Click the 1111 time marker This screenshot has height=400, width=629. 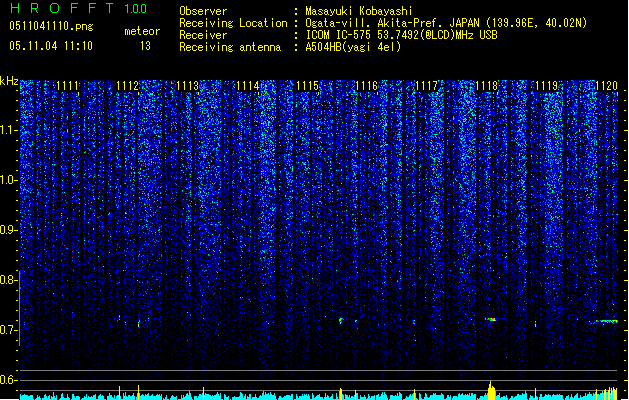[x=67, y=86]
